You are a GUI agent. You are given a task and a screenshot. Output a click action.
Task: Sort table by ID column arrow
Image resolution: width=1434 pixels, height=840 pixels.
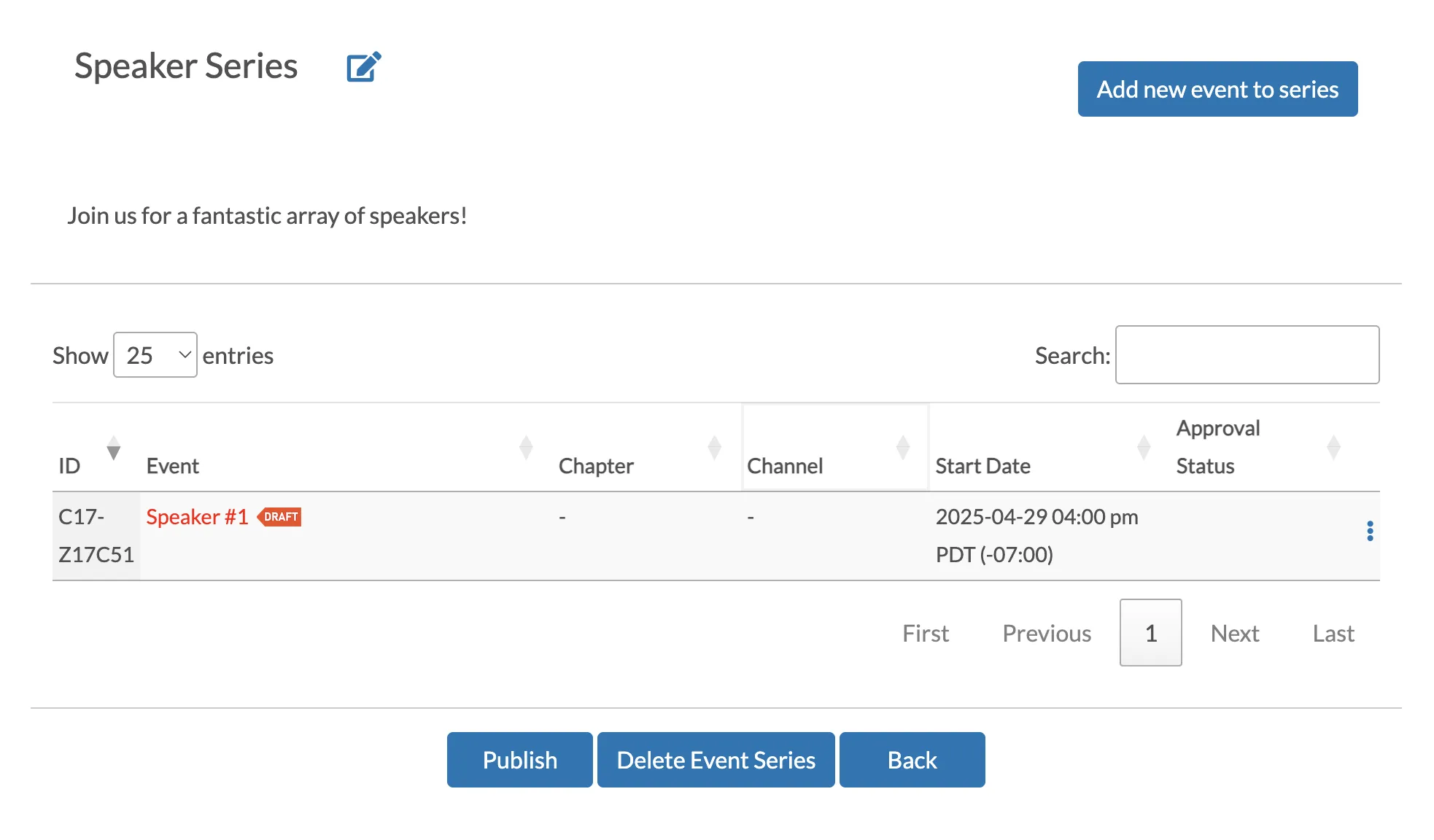(x=113, y=448)
